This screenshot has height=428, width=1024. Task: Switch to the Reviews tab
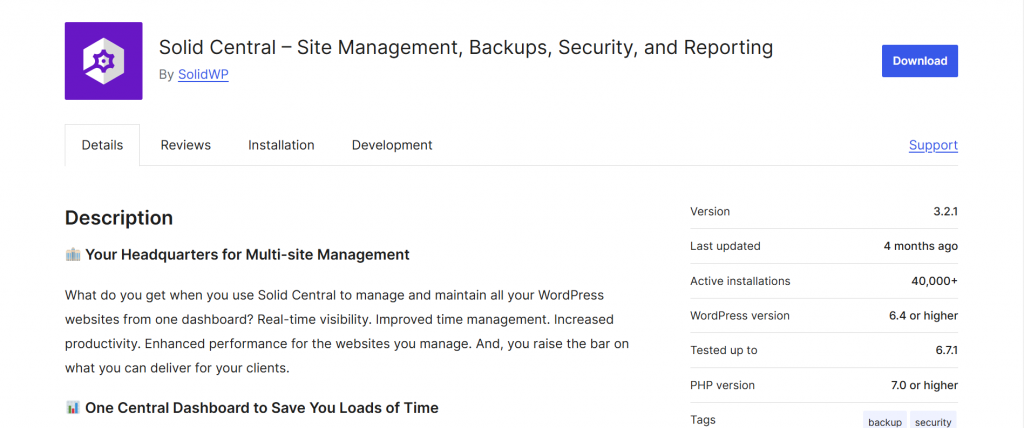[x=185, y=145]
